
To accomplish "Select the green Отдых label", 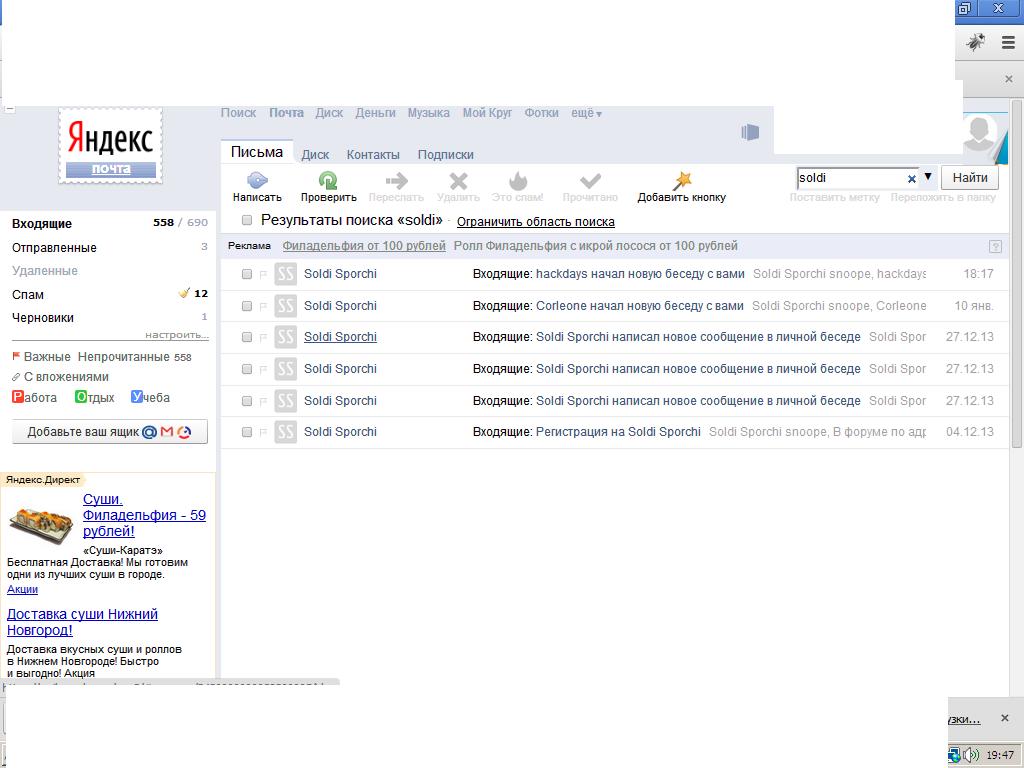I will [95, 397].
